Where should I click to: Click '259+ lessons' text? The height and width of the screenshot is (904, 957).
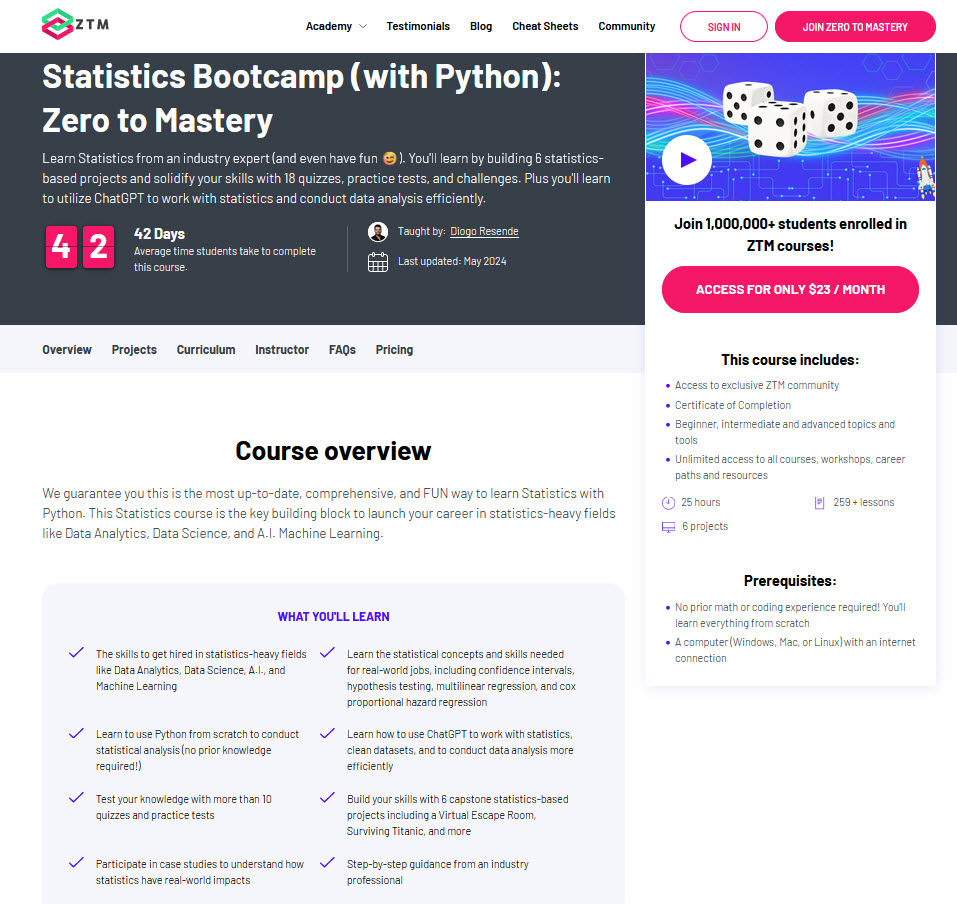(864, 502)
